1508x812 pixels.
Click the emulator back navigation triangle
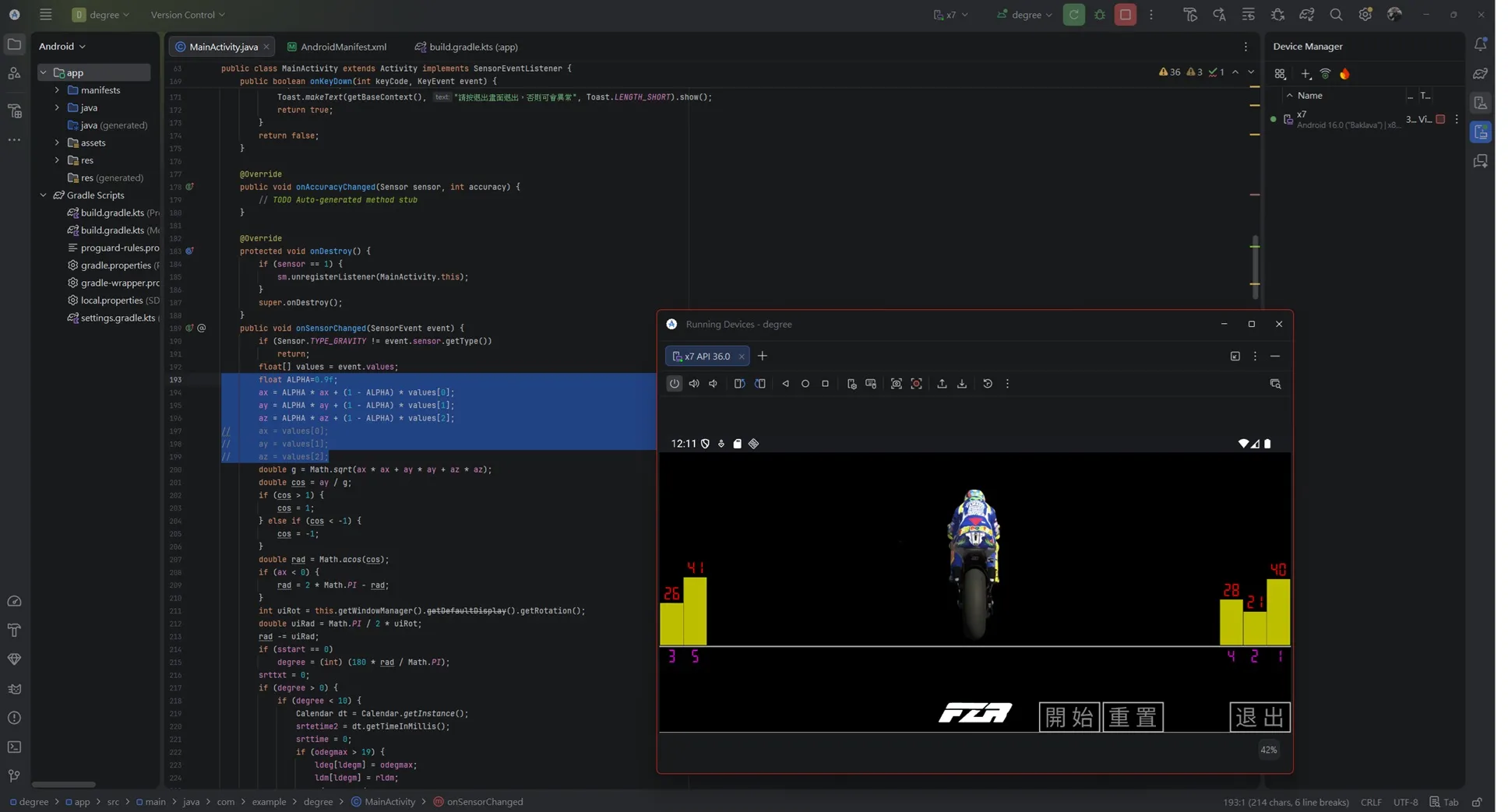tap(785, 384)
